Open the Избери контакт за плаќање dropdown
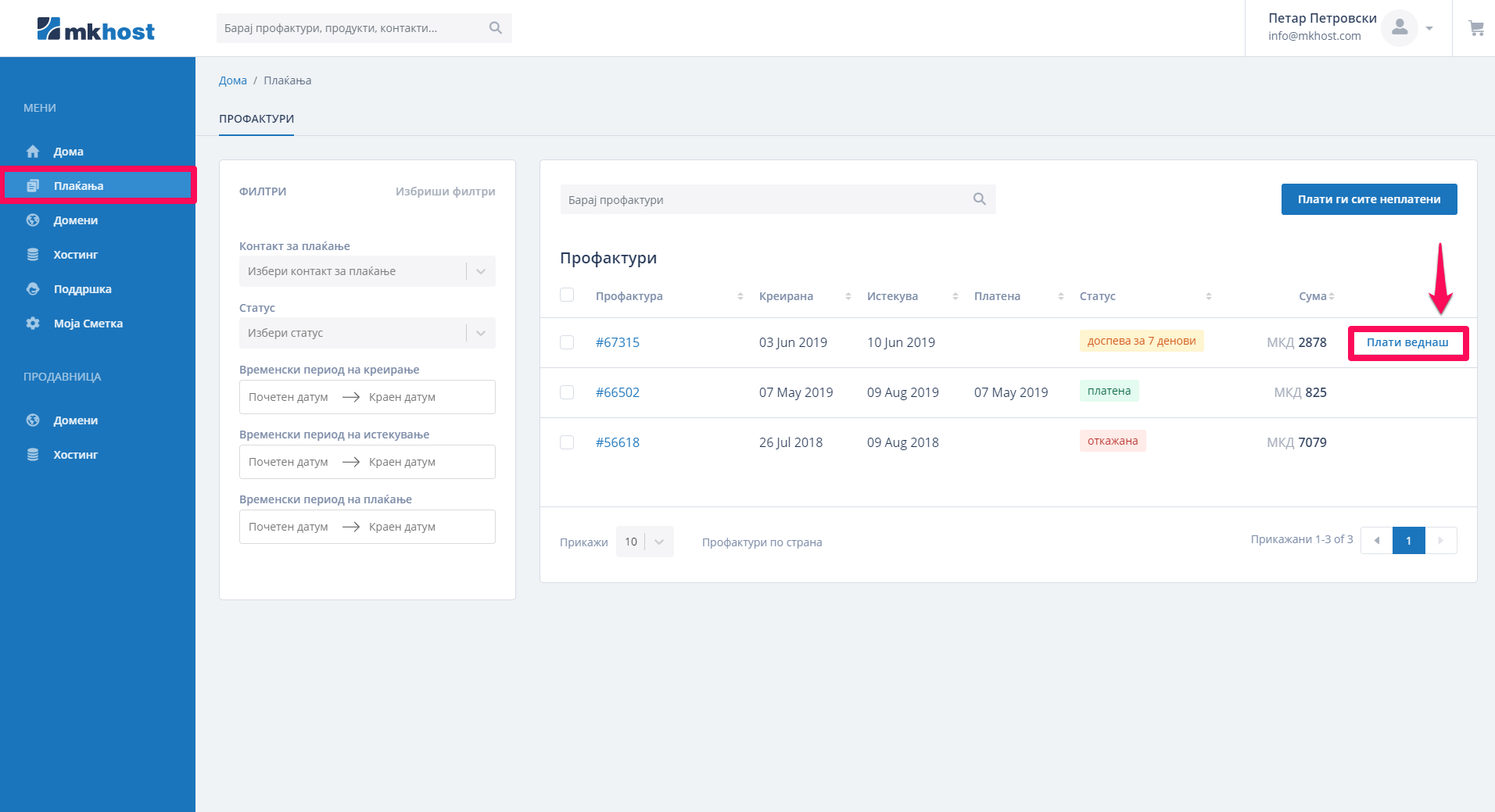The height and width of the screenshot is (812, 1495). 367,271
